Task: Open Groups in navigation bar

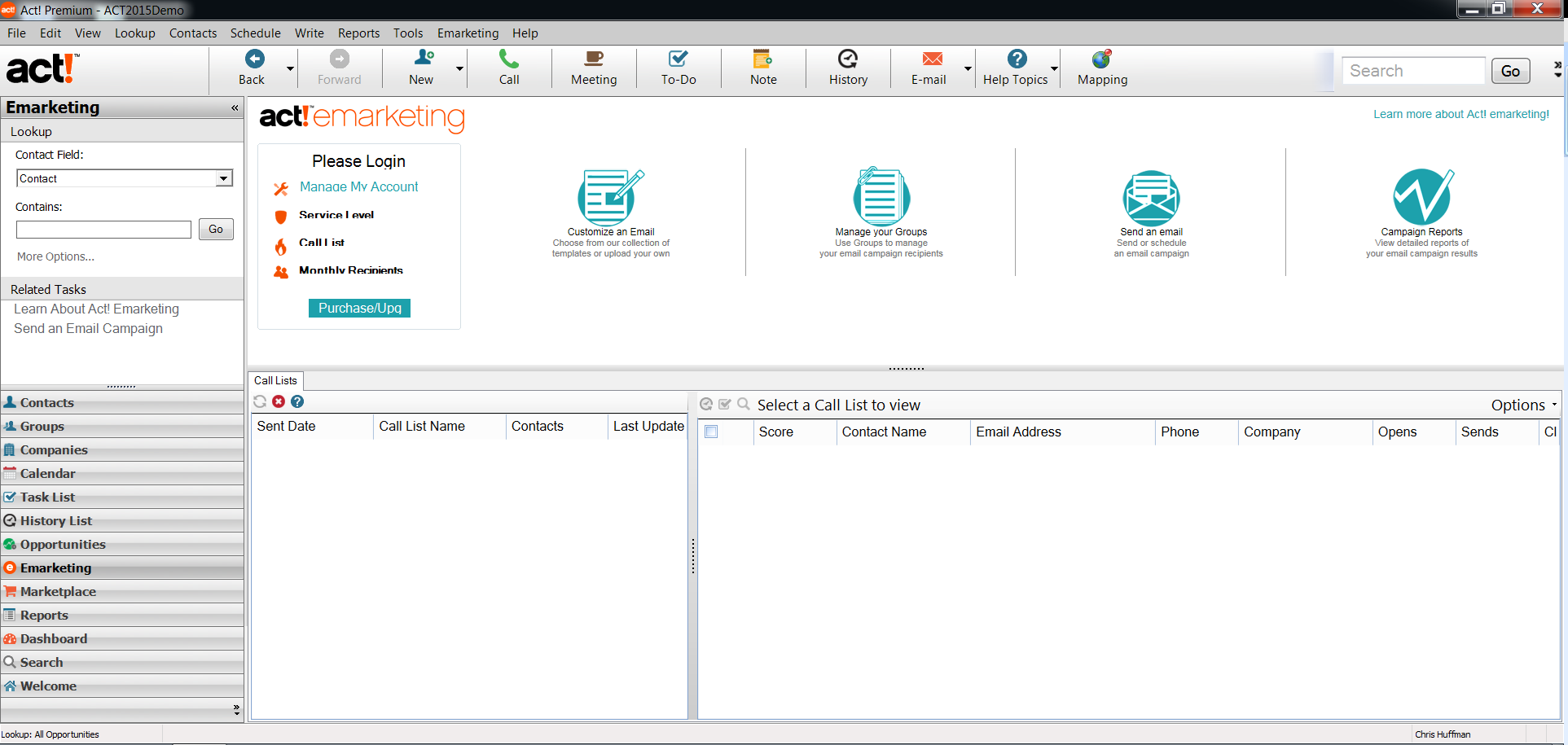Action: click(122, 426)
